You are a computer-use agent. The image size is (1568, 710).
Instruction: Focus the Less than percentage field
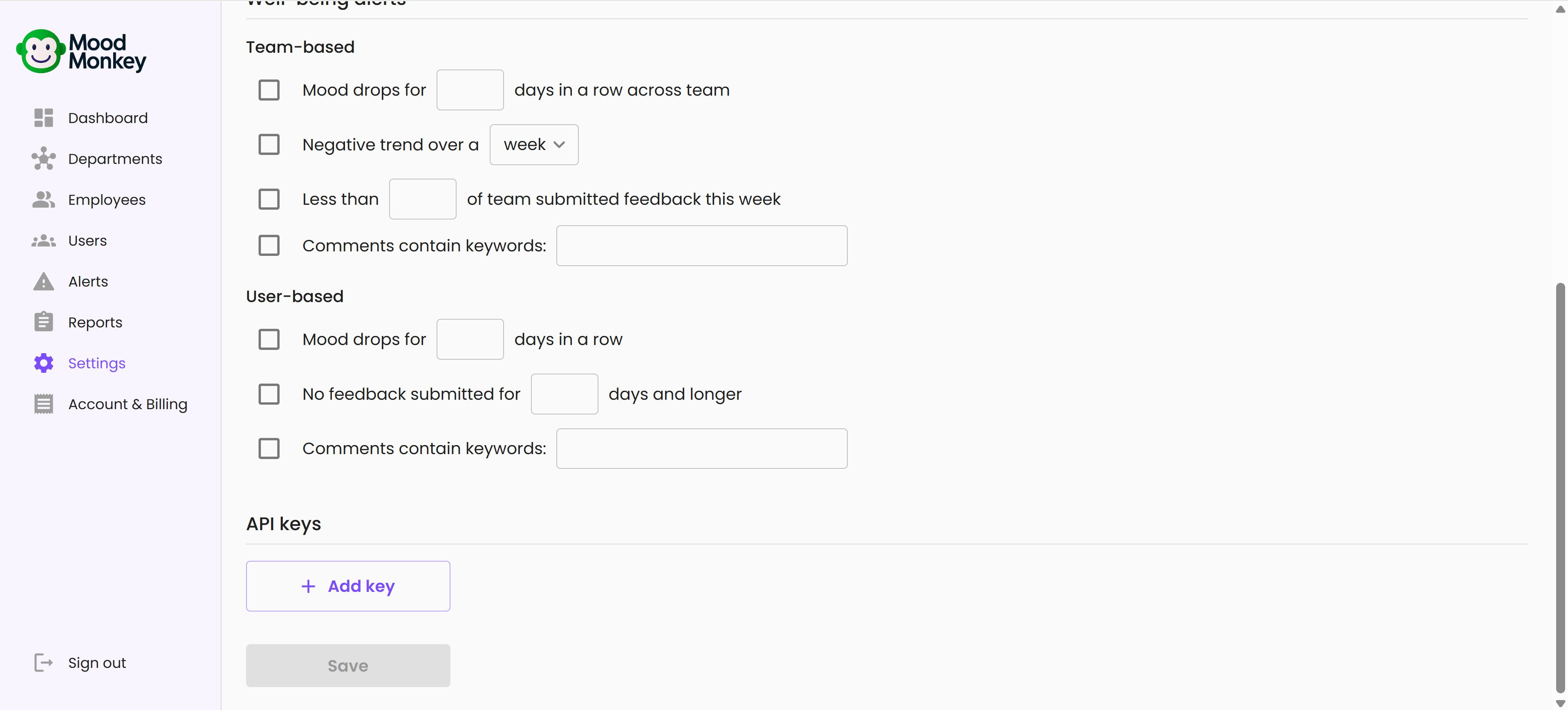click(x=422, y=199)
